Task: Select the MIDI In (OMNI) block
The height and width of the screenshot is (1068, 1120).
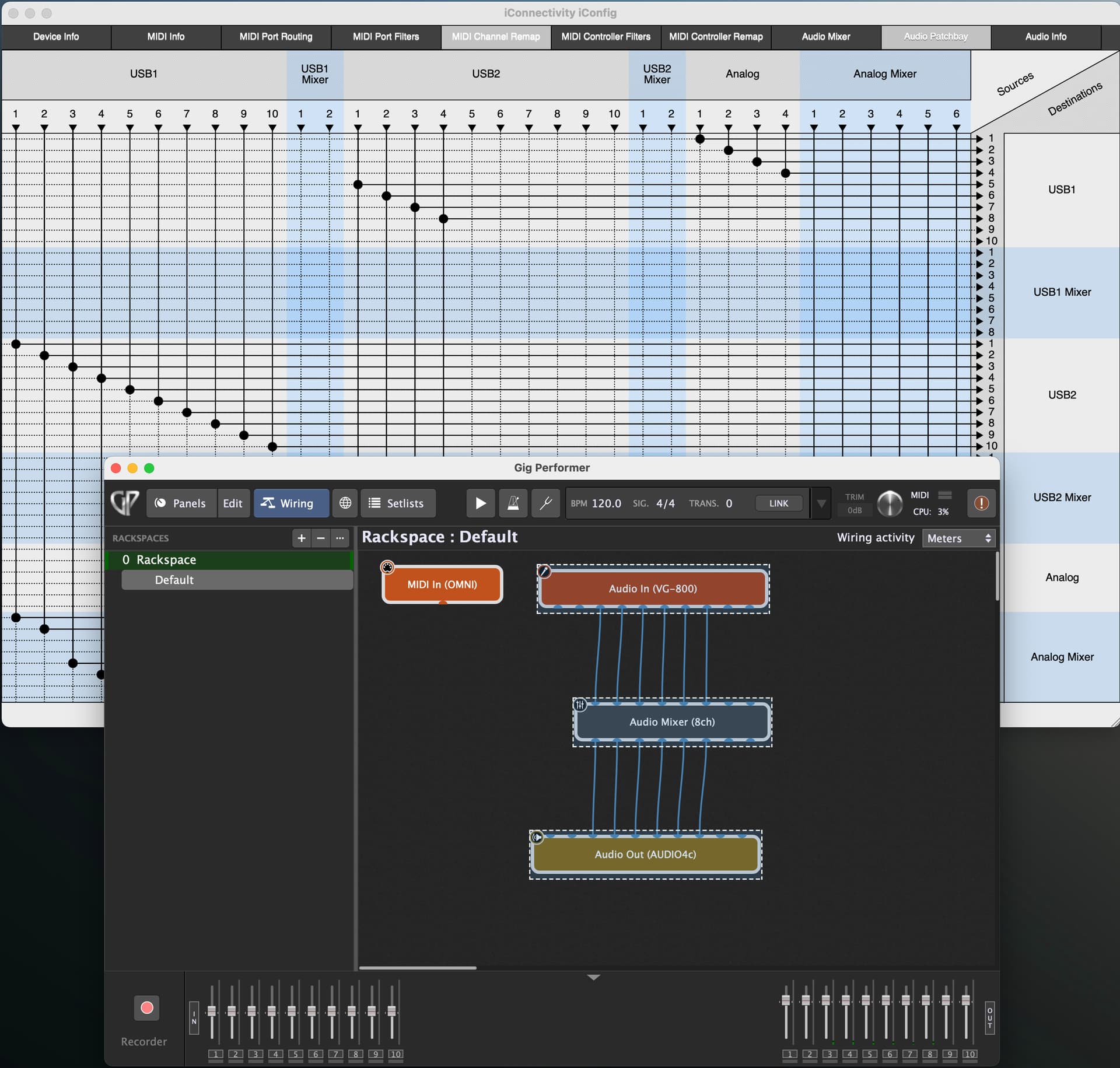Action: pos(442,584)
